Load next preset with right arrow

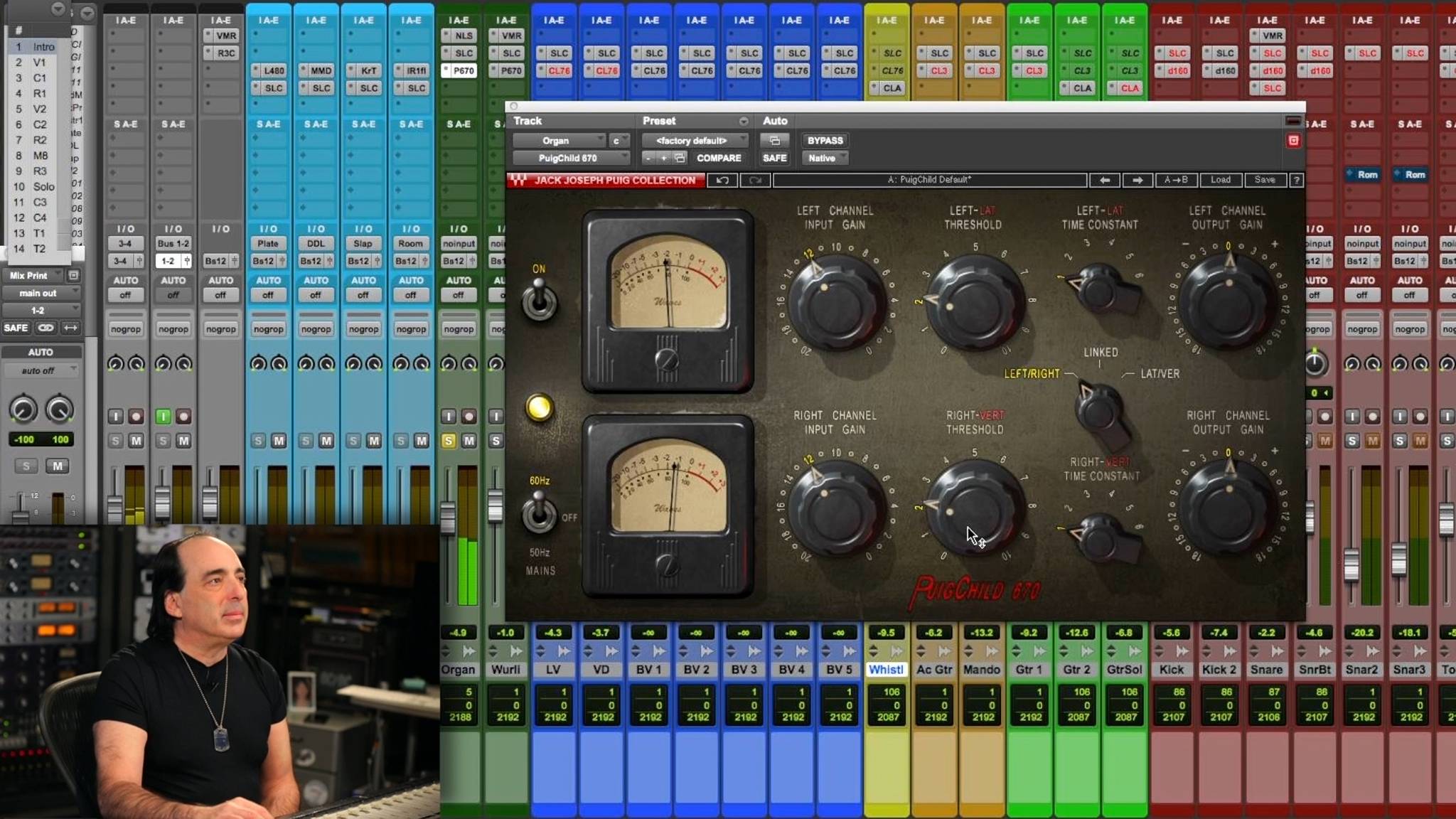[1137, 181]
